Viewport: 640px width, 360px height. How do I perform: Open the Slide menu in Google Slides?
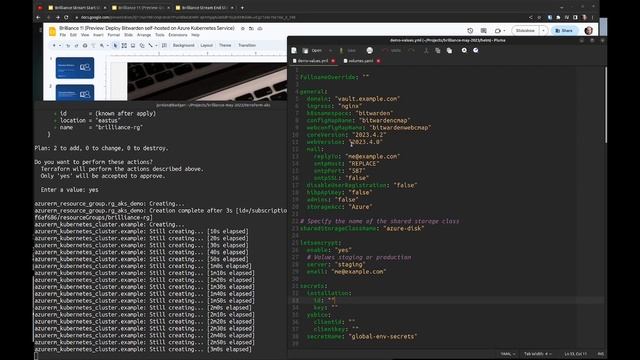[x=128, y=35]
